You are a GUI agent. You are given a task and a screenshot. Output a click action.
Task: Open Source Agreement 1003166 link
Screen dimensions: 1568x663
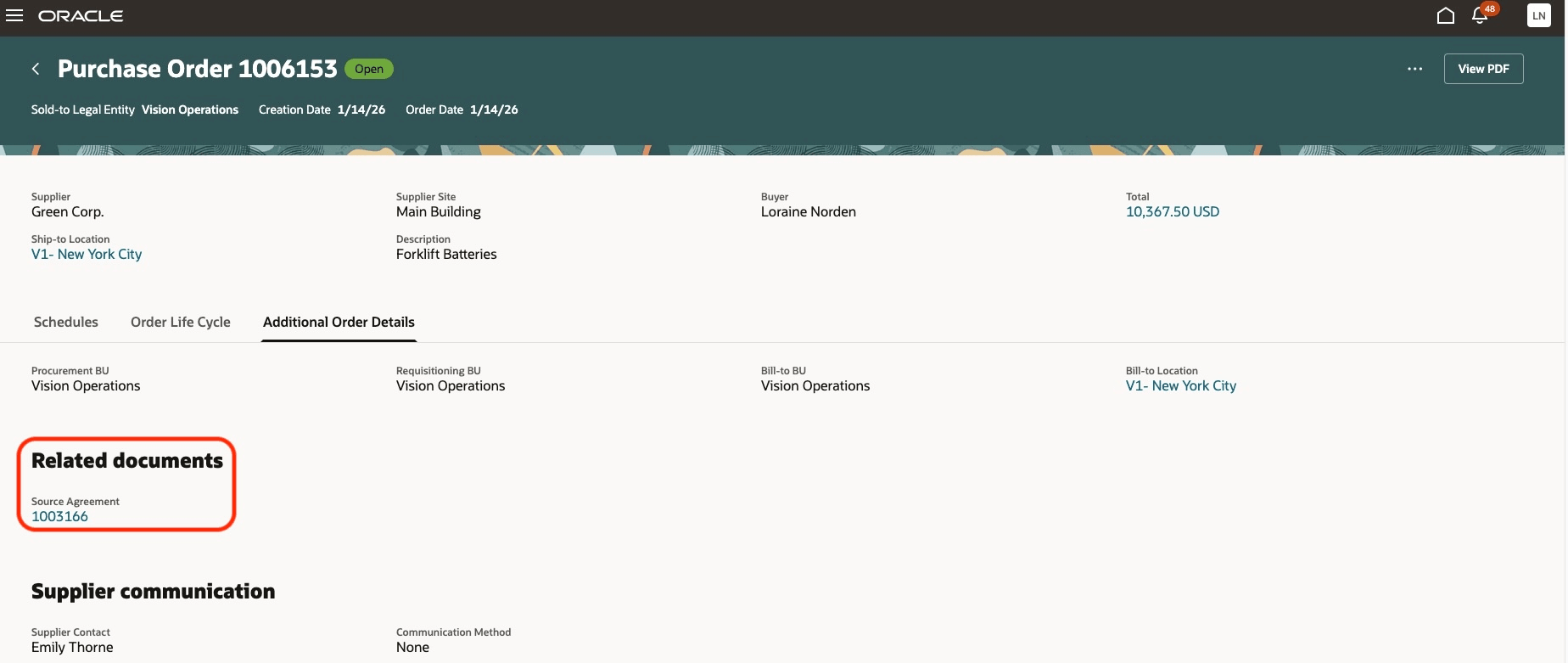pyautogui.click(x=59, y=516)
